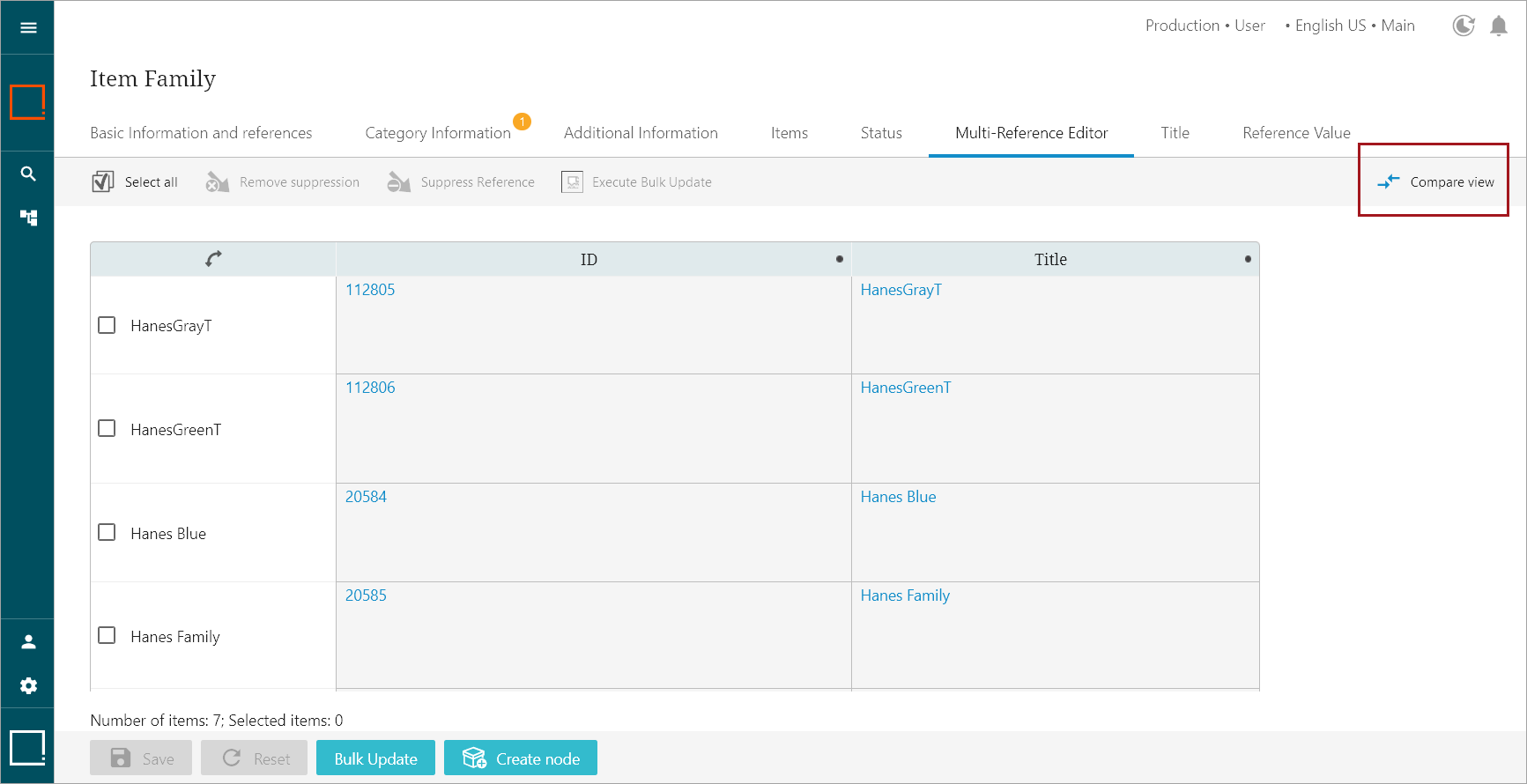Click the Create node button
1527x784 pixels.
coord(521,758)
